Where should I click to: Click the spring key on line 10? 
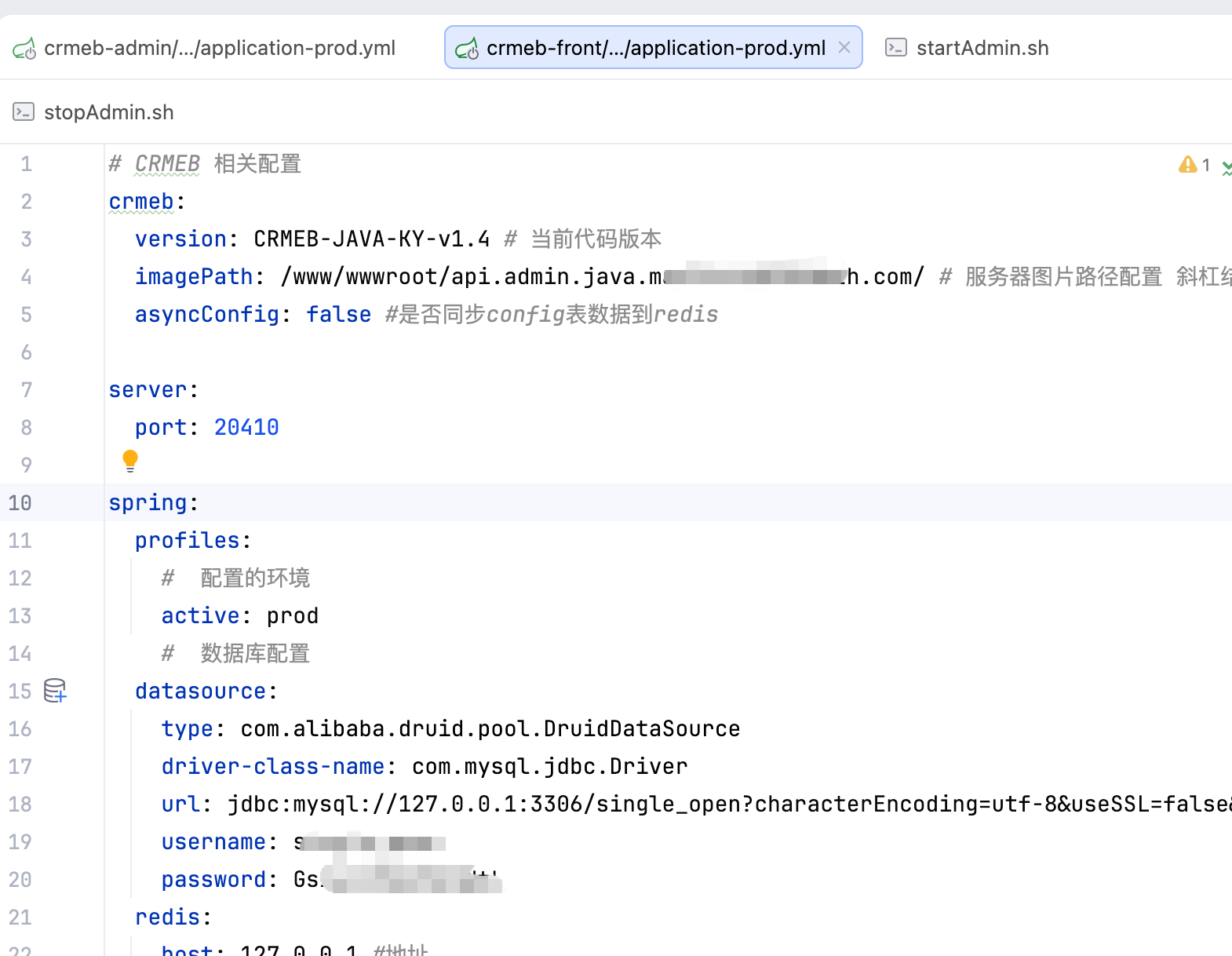[x=148, y=503]
